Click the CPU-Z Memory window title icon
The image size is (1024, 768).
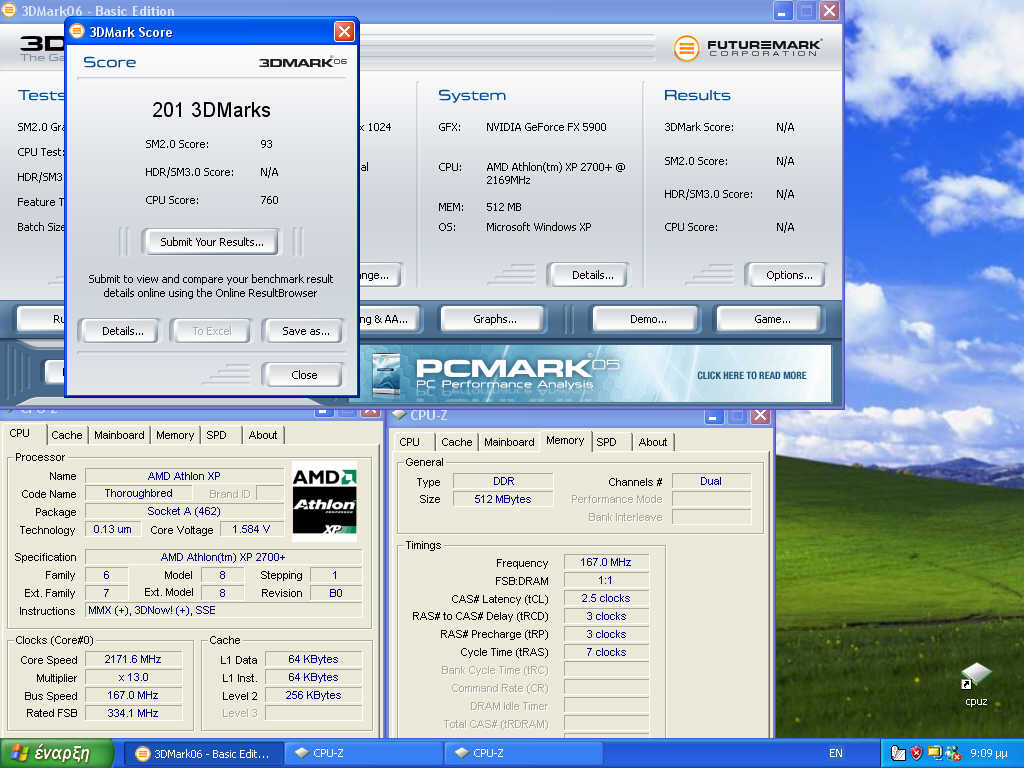399,415
